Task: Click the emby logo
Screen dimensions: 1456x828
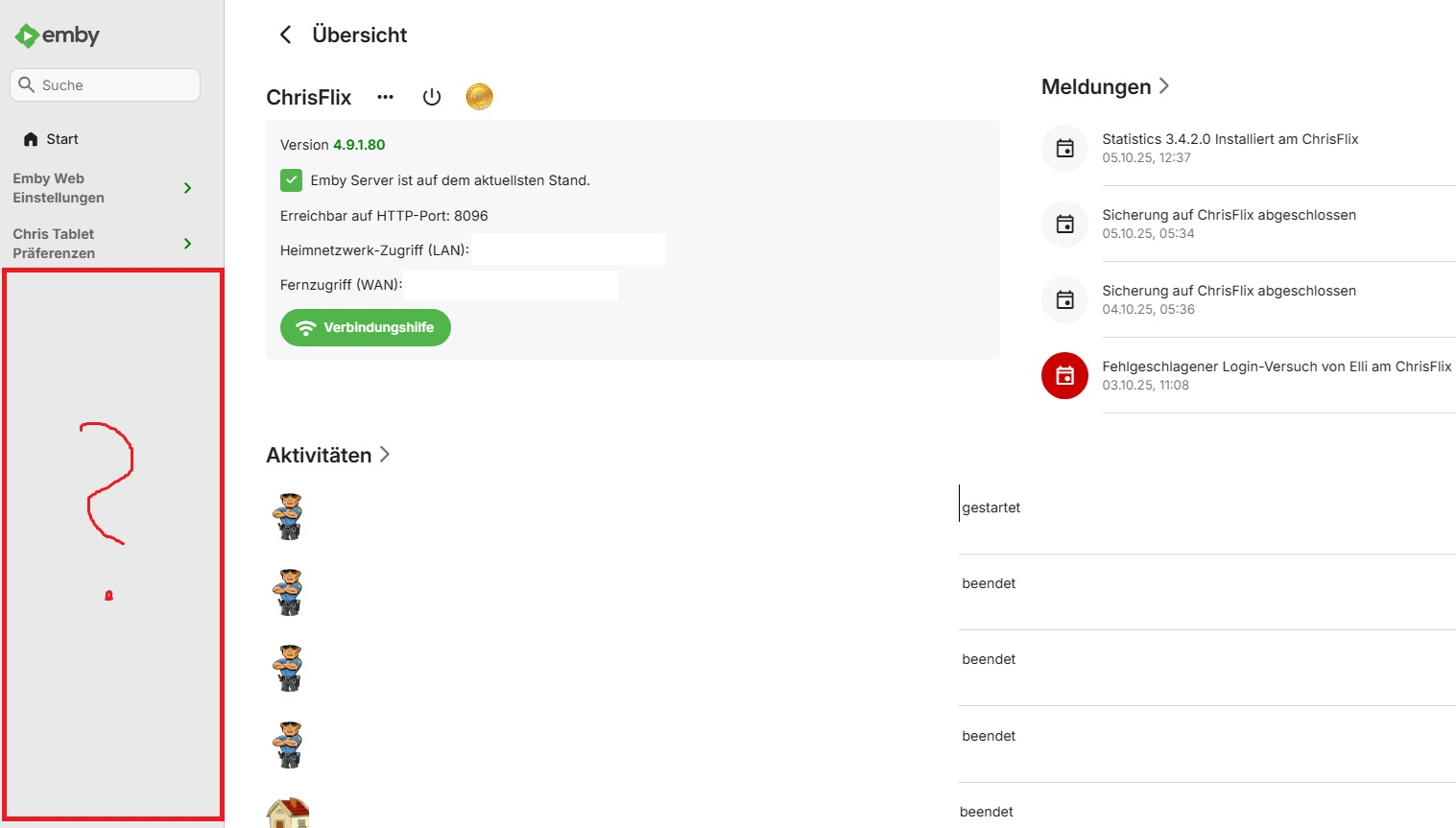Action: click(x=57, y=35)
